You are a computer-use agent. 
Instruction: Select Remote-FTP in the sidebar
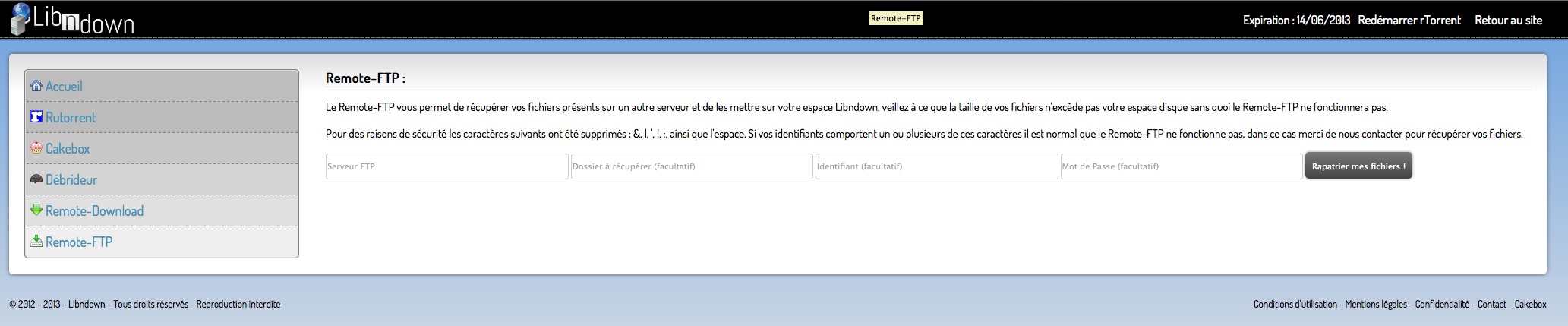point(79,242)
